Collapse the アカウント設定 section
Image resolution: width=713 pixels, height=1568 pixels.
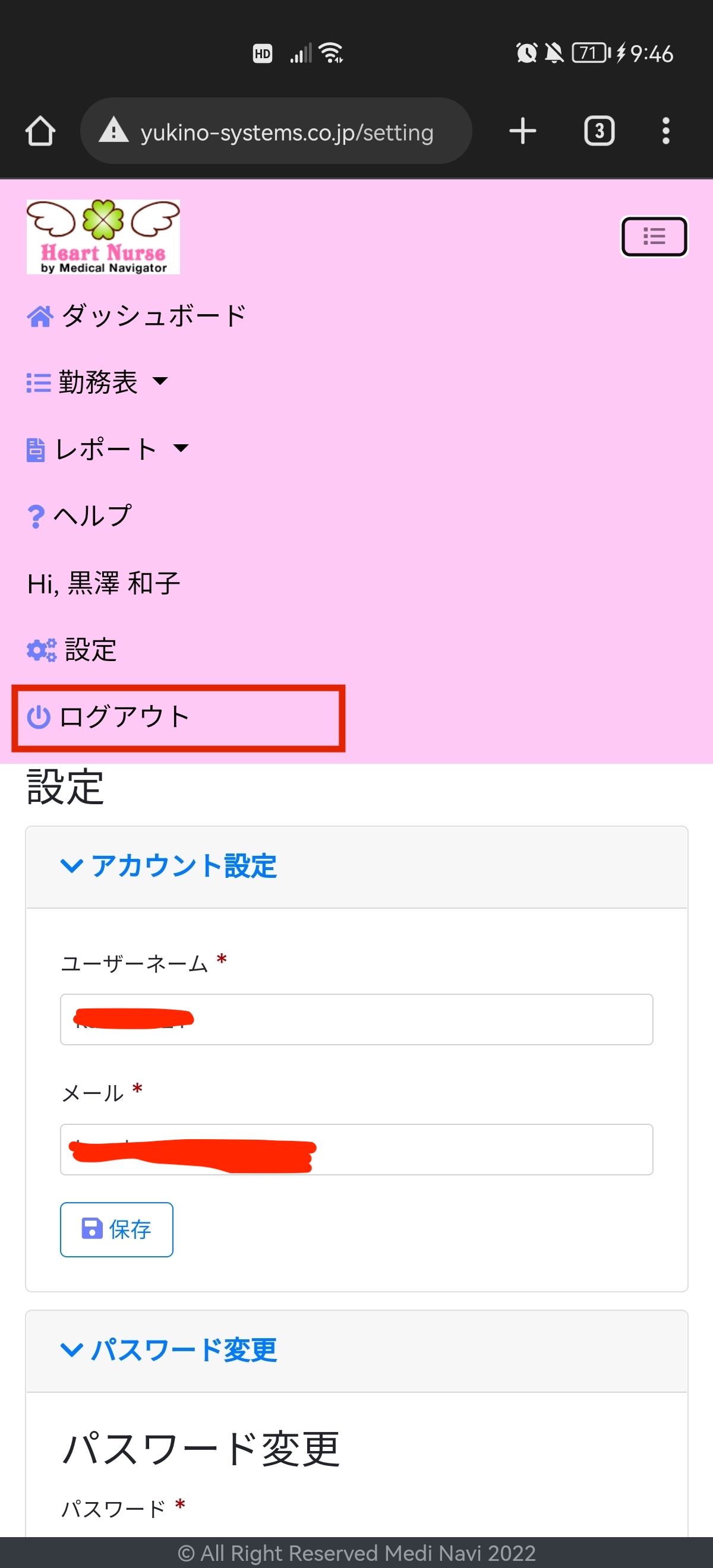click(x=169, y=865)
